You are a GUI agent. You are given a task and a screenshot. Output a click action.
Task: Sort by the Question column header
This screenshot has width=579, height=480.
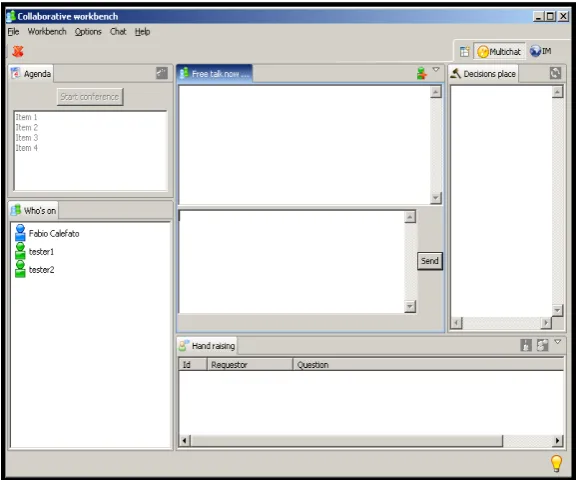428,364
